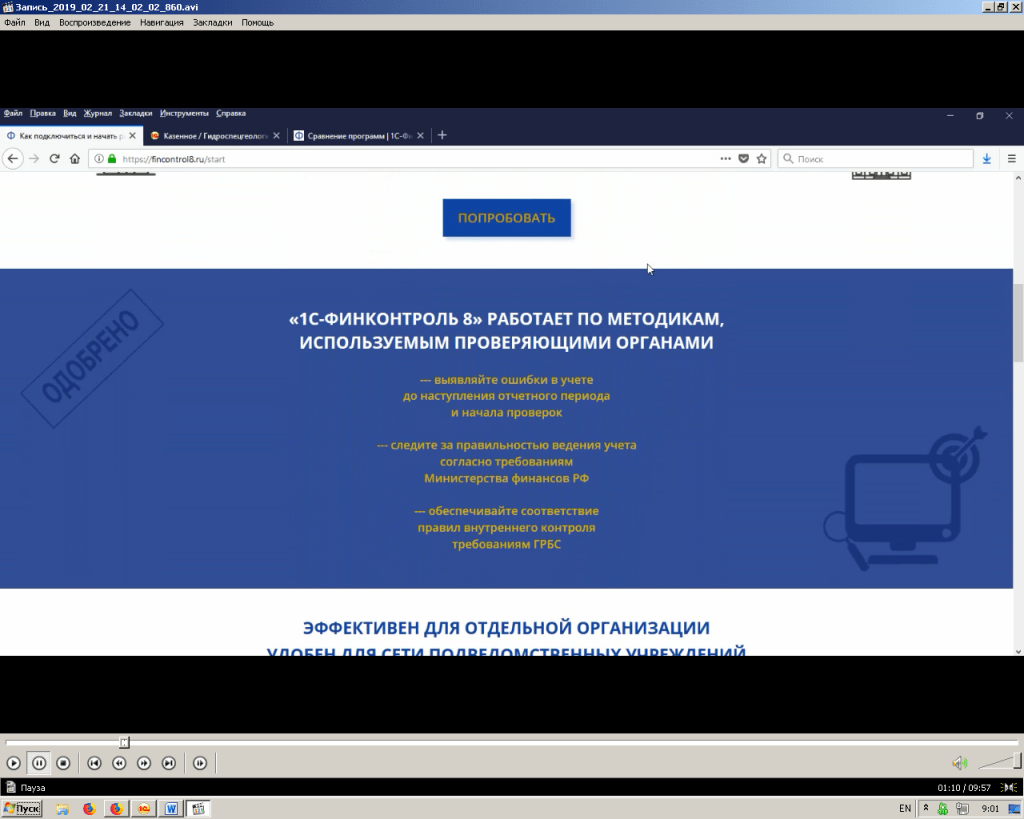Stop the video playback
Viewport: 1024px width, 819px height.
click(x=63, y=763)
